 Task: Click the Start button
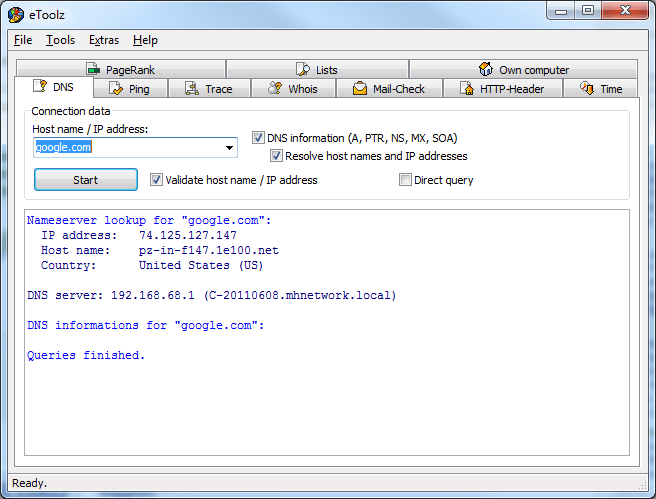click(86, 180)
